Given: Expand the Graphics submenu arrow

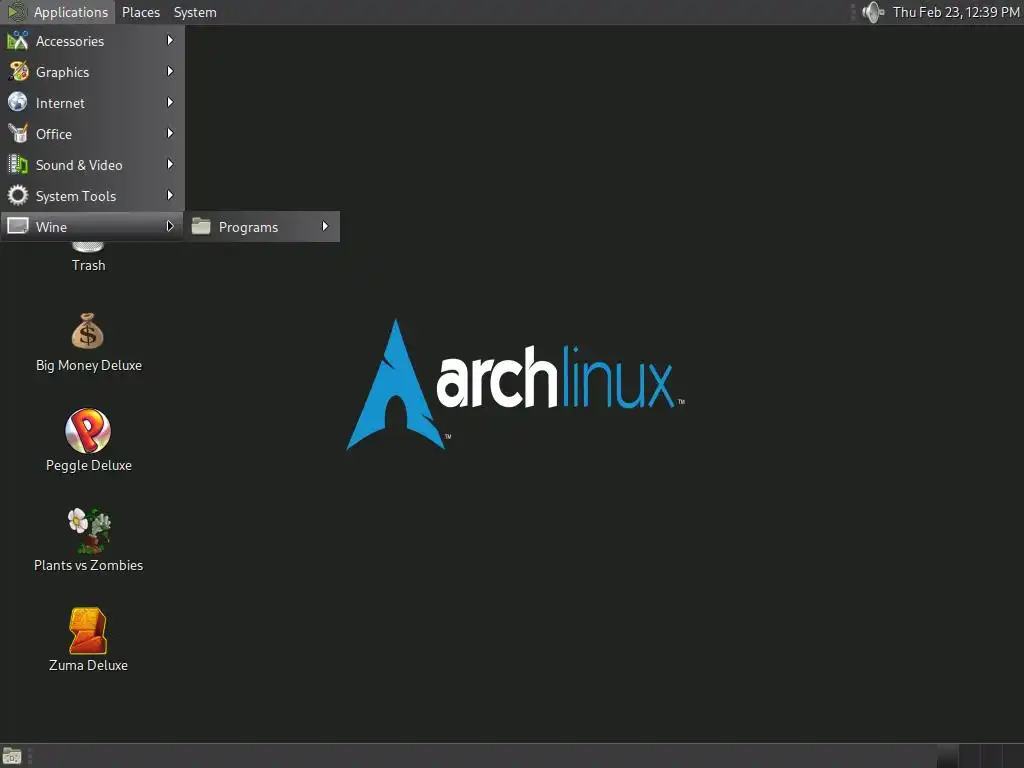Looking at the screenshot, I should (x=170, y=71).
